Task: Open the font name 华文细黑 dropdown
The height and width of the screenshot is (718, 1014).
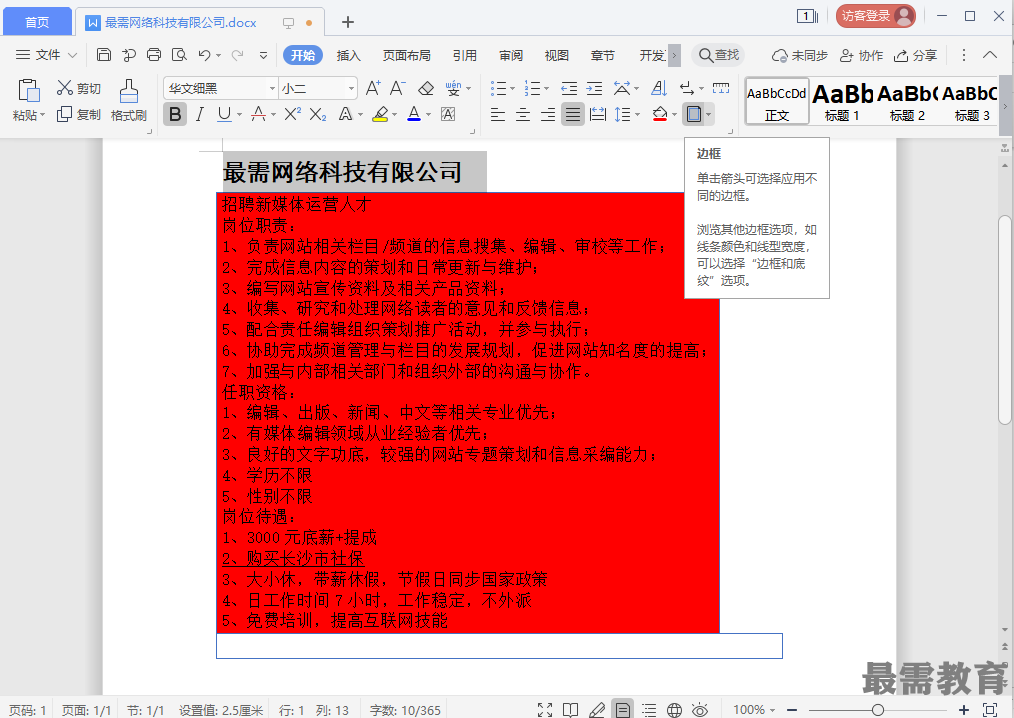Action: [x=272, y=88]
